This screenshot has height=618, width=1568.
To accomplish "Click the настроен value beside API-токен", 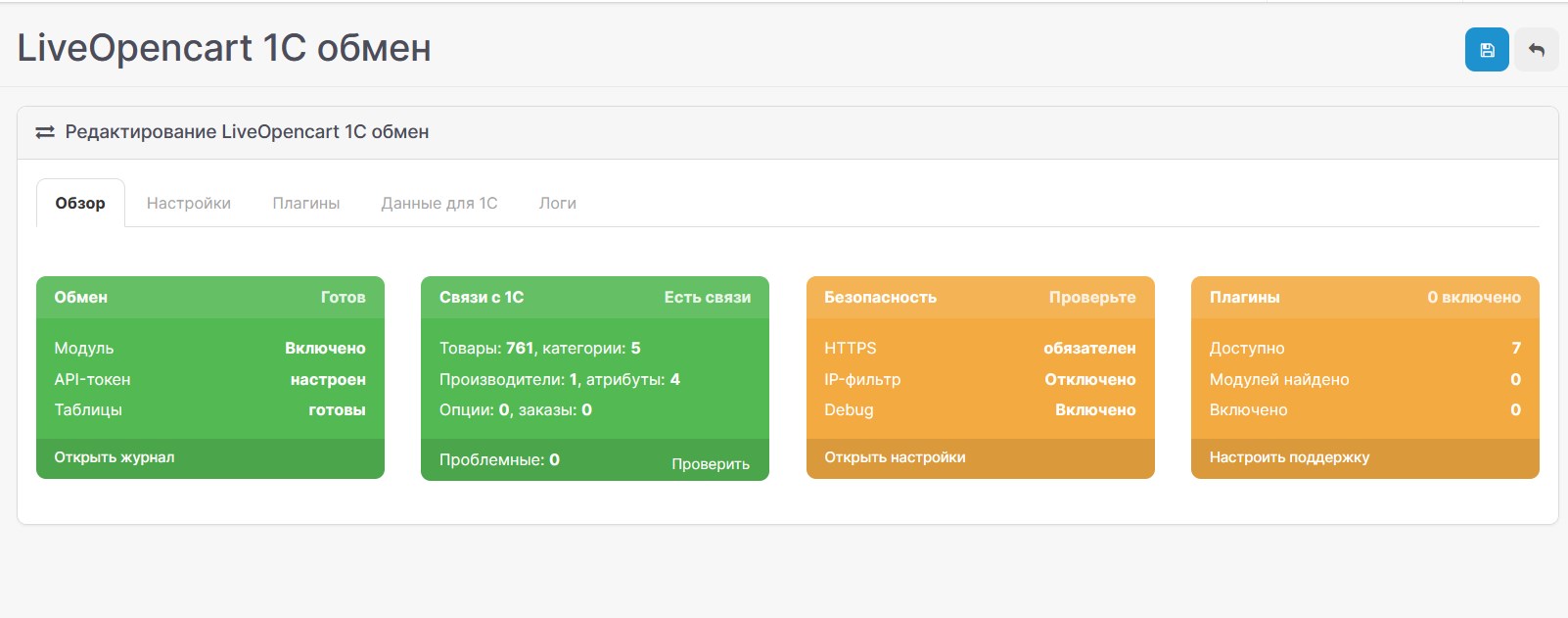I will pos(328,379).
